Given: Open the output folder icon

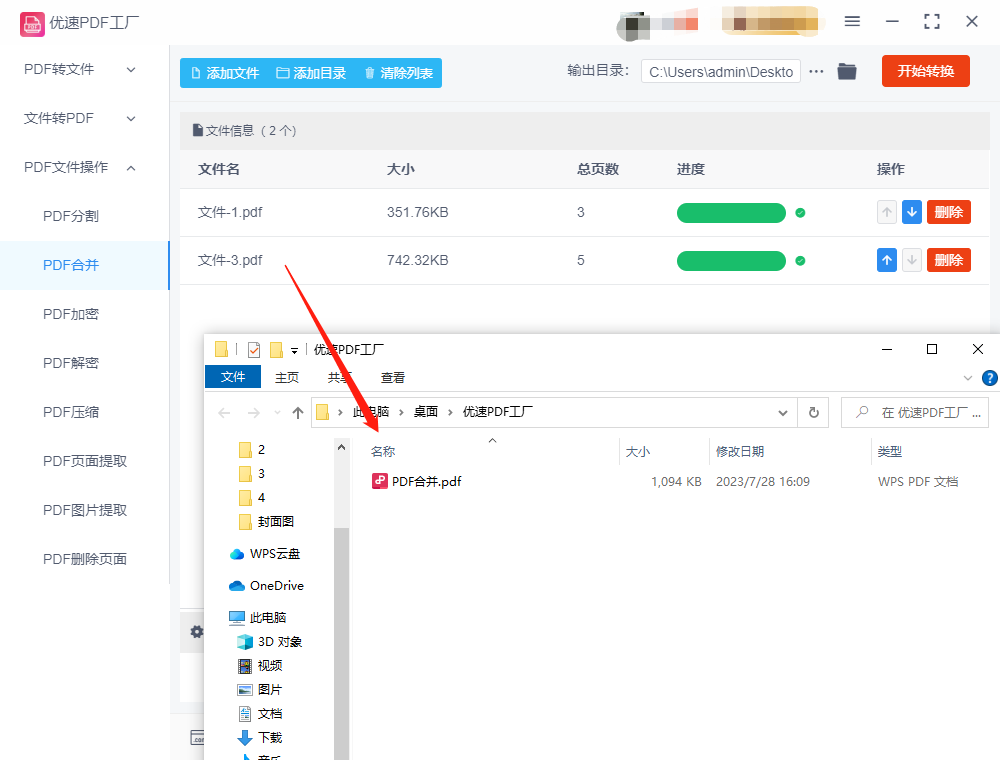Looking at the screenshot, I should (847, 71).
